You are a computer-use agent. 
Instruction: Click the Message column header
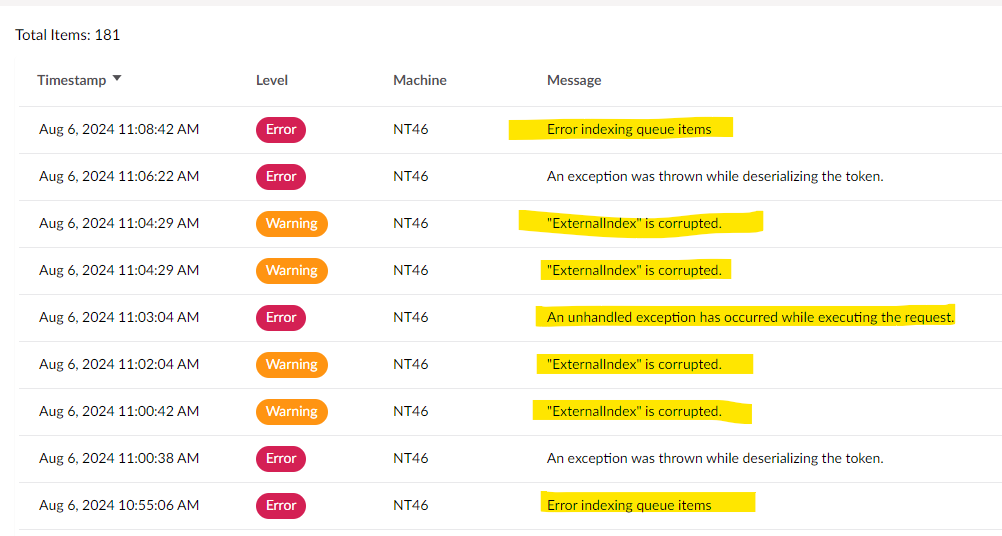click(x=574, y=80)
